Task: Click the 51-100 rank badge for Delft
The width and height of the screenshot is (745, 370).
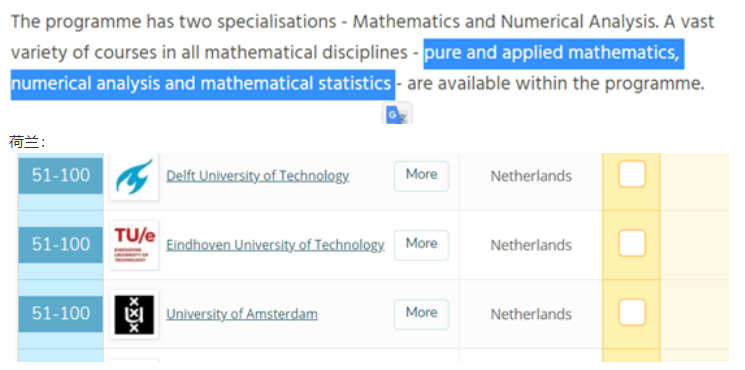Action: (x=60, y=176)
